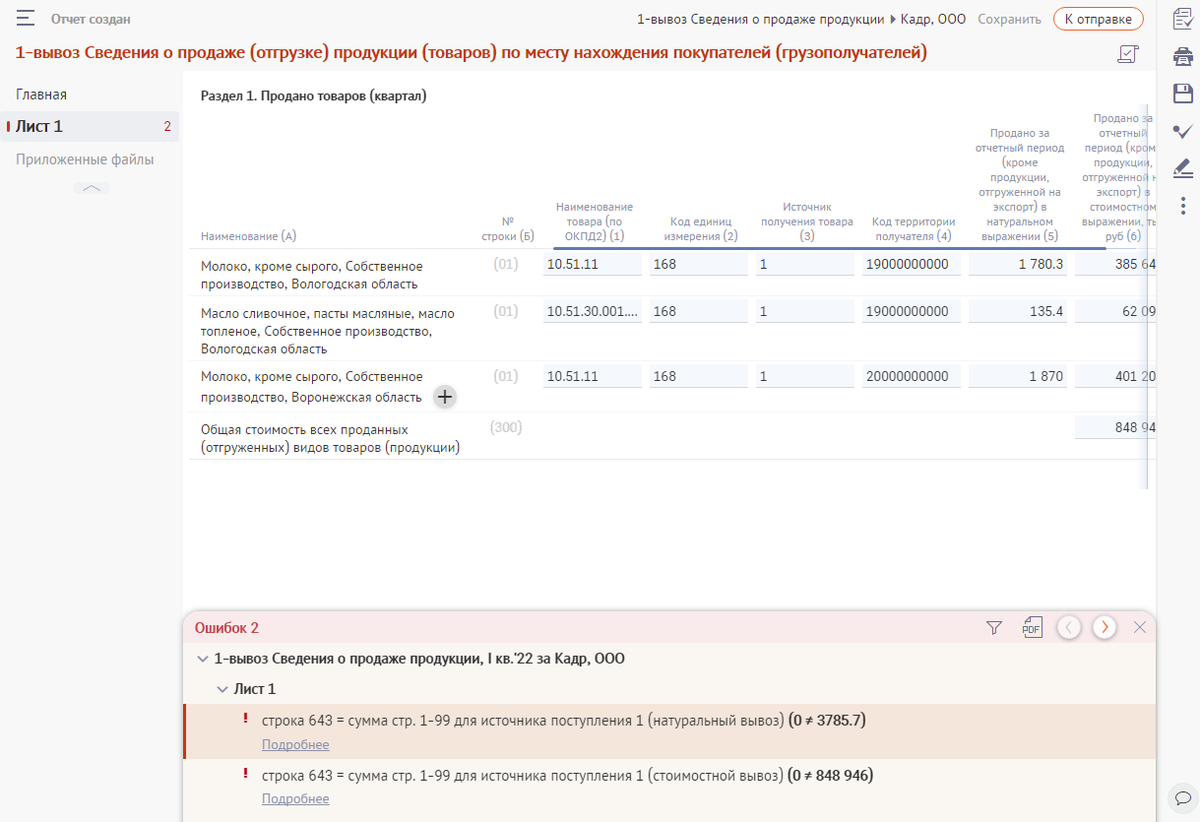This screenshot has height=822, width=1200.
Task: Click column header Источник получения товара (3)
Action: (x=806, y=221)
